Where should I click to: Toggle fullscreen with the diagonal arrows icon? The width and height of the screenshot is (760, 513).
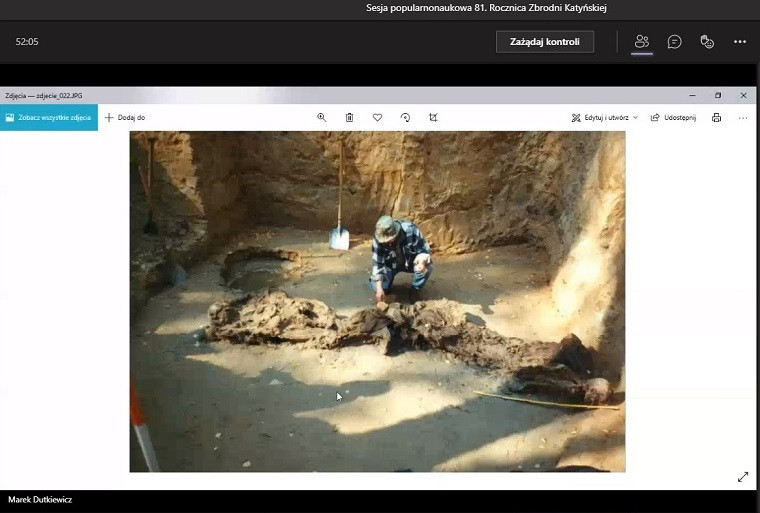tap(743, 477)
